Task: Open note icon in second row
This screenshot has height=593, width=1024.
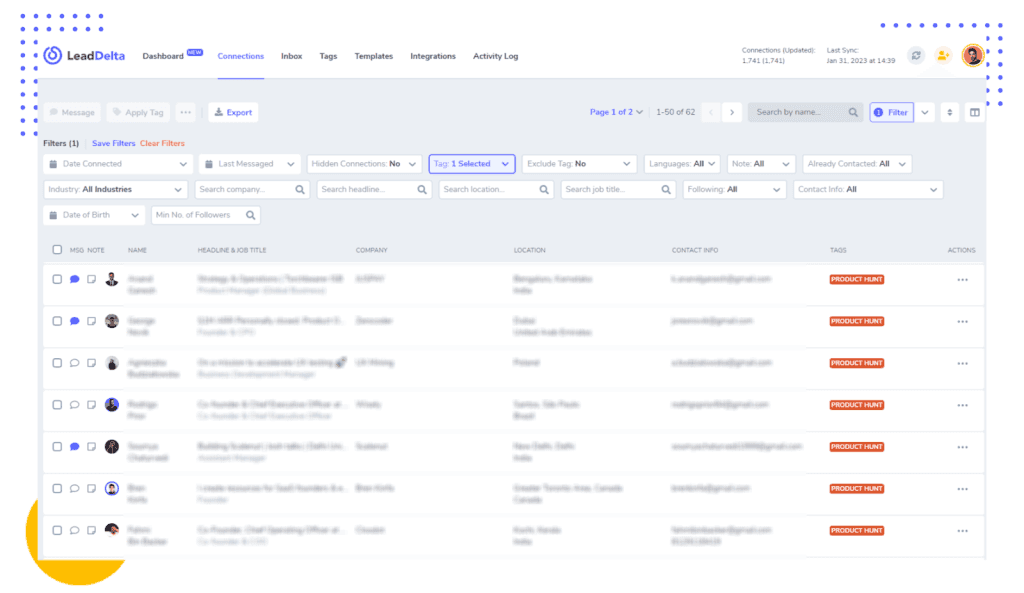Action: coord(91,321)
